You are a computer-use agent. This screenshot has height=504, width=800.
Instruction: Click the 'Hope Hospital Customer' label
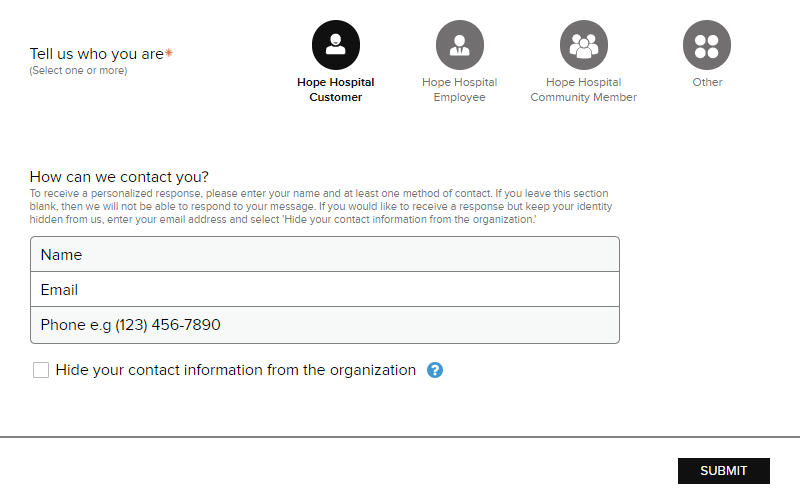point(336,90)
